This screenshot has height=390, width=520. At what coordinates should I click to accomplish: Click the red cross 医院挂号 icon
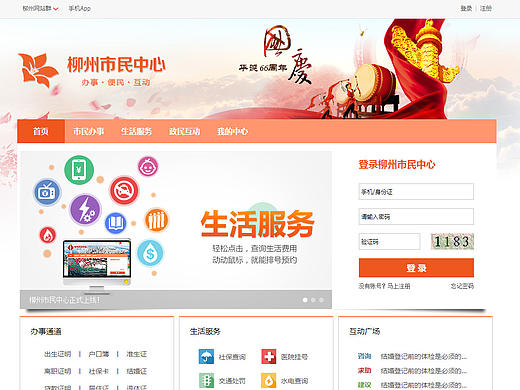click(x=269, y=356)
